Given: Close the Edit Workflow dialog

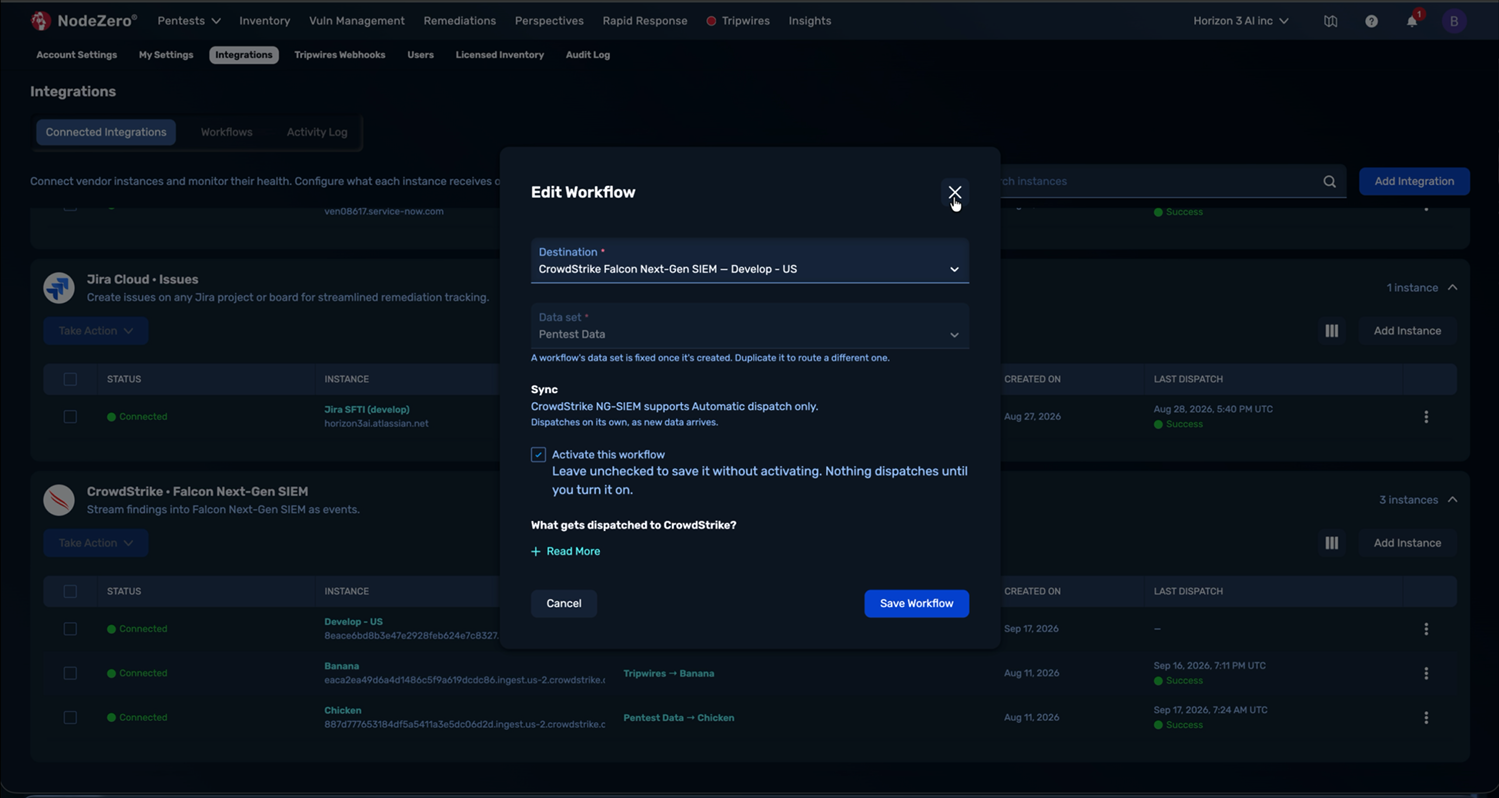Looking at the screenshot, I should 955,192.
